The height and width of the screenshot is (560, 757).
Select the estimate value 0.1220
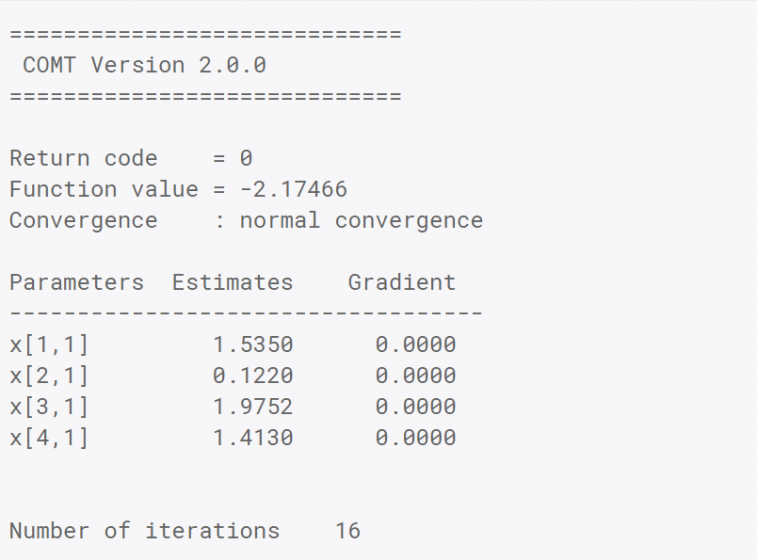[x=253, y=376]
